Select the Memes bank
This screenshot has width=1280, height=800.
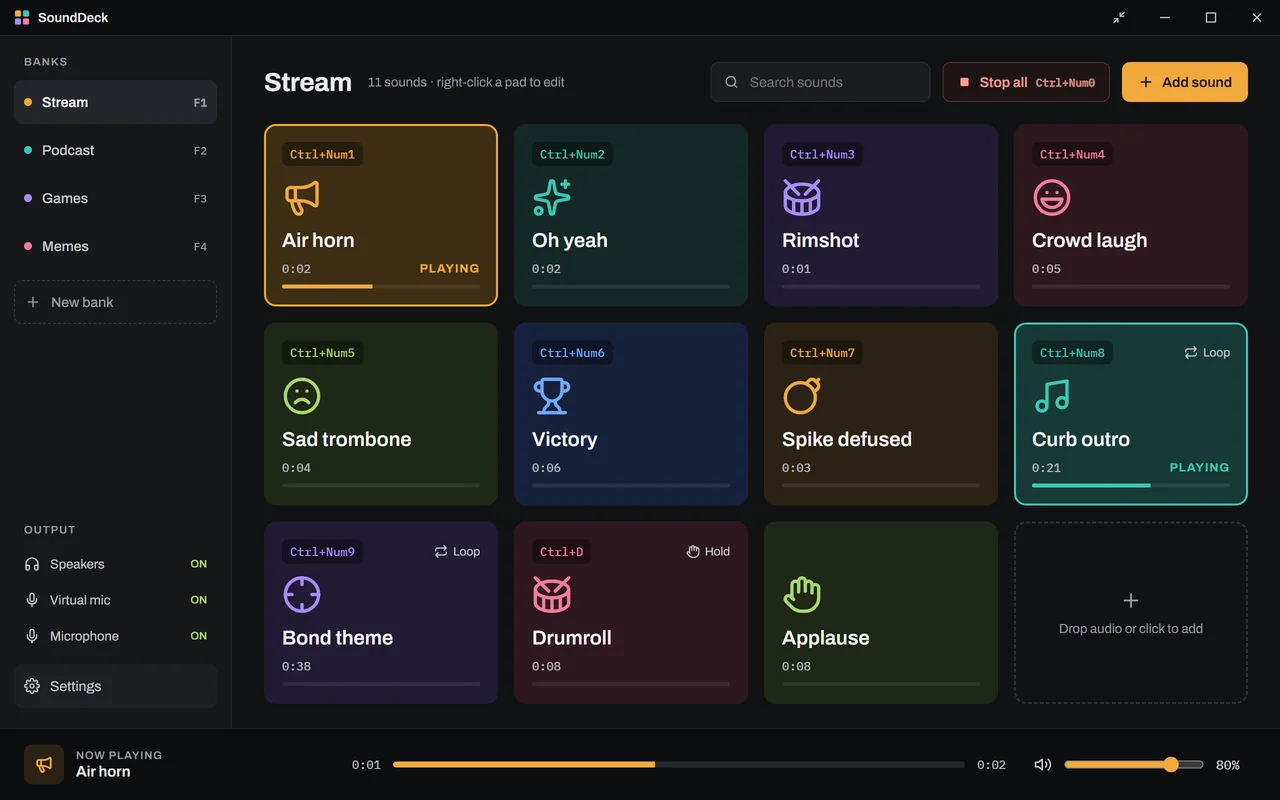pyautogui.click(x=115, y=246)
